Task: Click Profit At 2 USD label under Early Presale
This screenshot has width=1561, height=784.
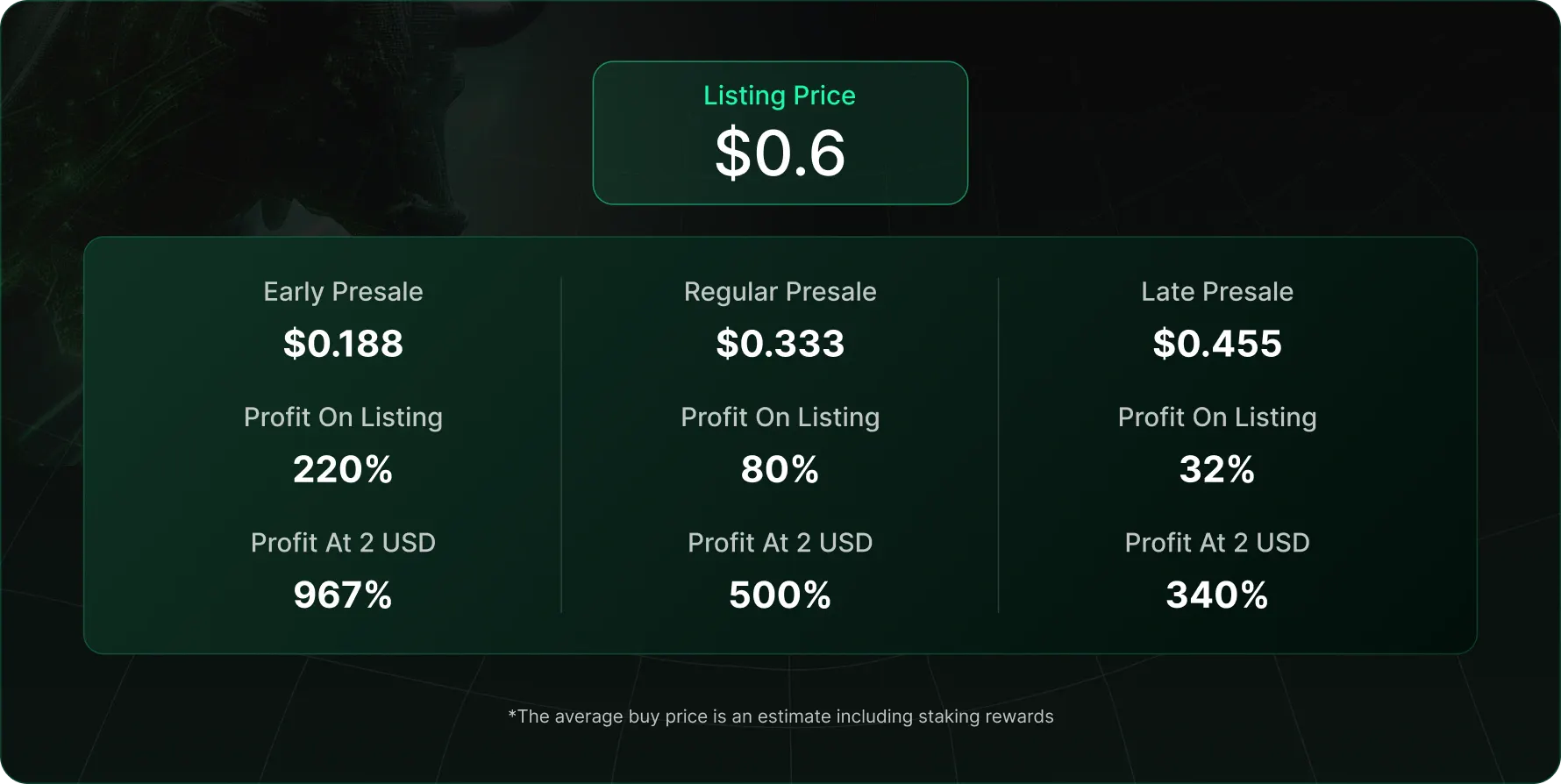Action: click(x=343, y=543)
